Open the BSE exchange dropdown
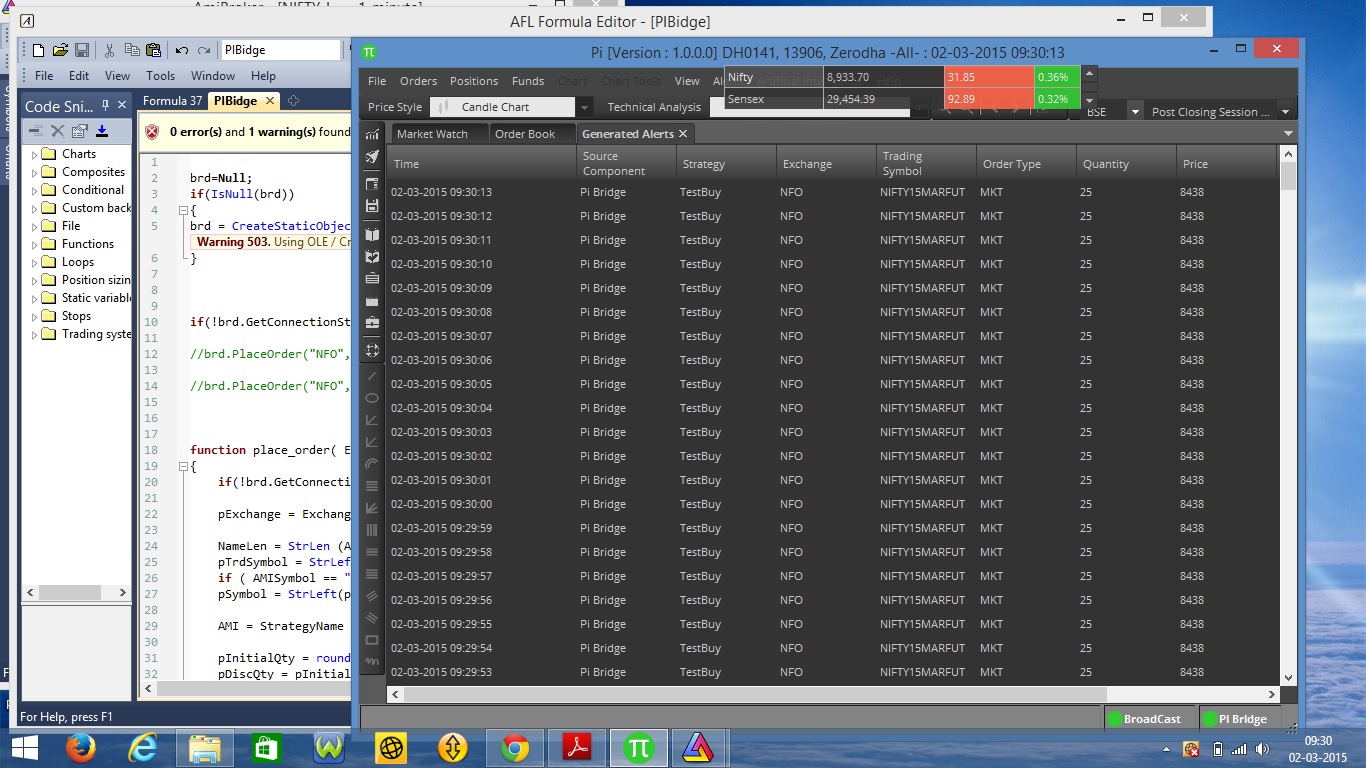 (x=1135, y=112)
